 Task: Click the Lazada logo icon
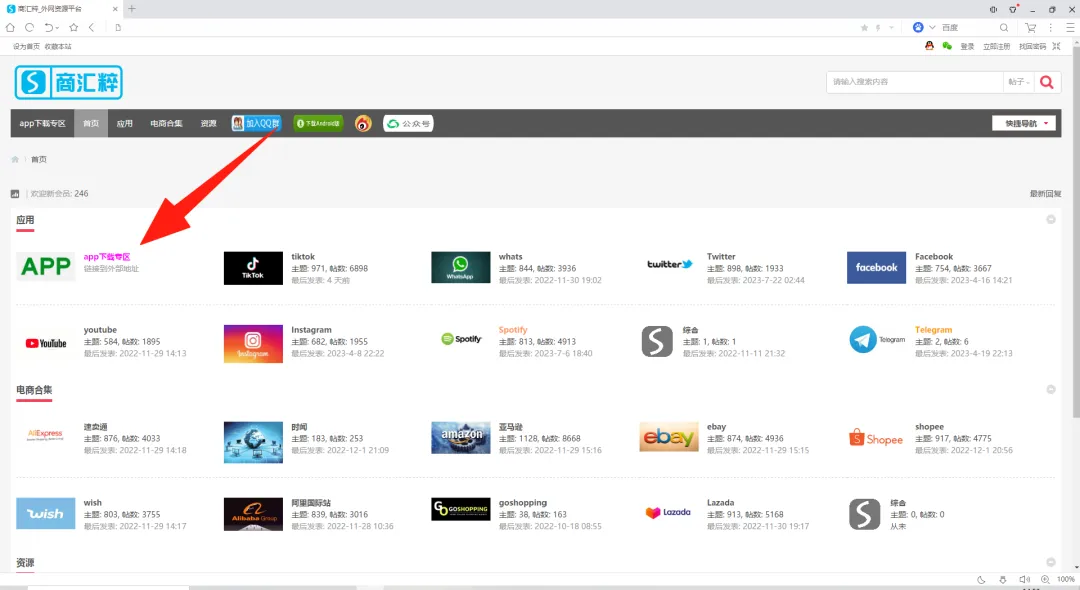pos(668,513)
